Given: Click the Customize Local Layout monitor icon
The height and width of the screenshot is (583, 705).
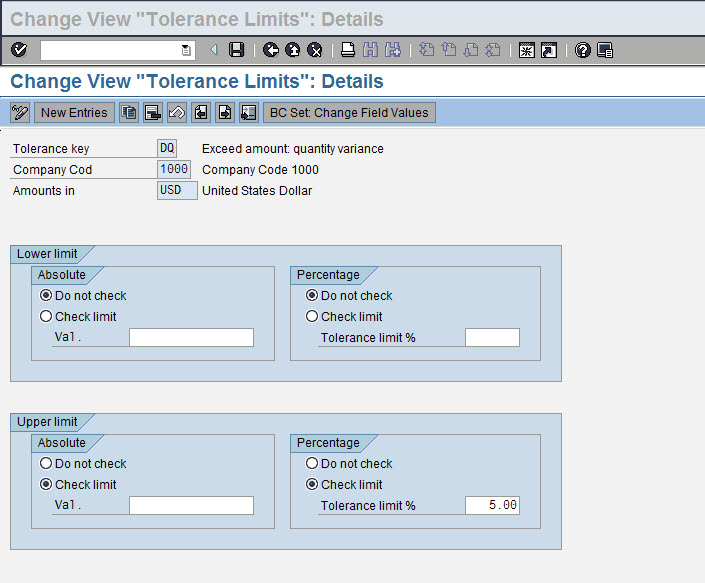Looking at the screenshot, I should click(605, 50).
